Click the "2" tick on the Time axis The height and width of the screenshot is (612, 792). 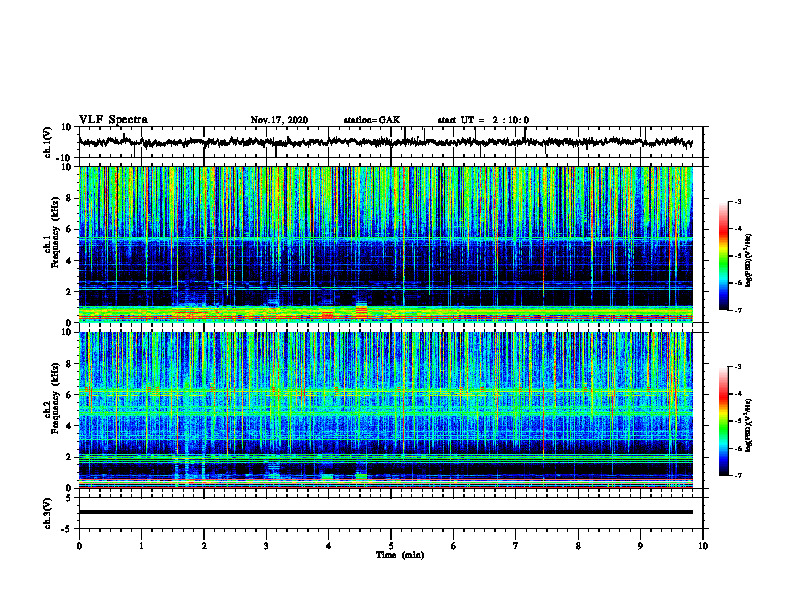click(204, 546)
